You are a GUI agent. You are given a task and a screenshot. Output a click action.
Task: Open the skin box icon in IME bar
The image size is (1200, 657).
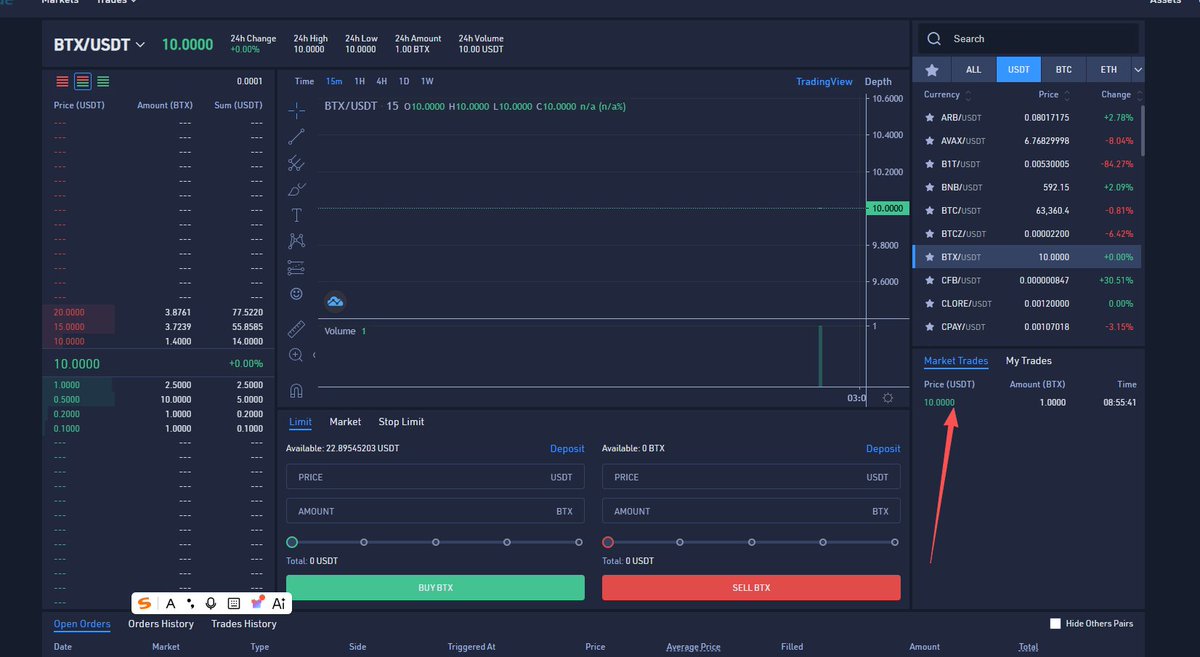coord(257,603)
